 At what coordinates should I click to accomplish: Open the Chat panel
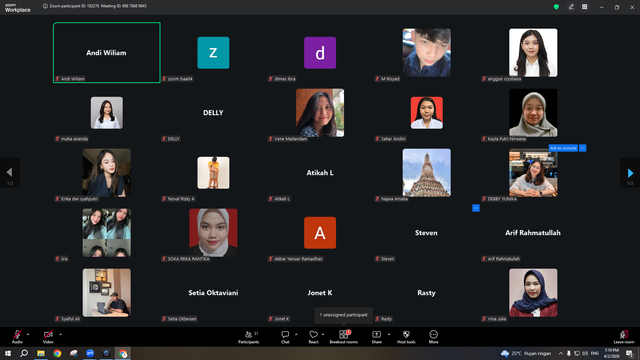click(x=285, y=337)
